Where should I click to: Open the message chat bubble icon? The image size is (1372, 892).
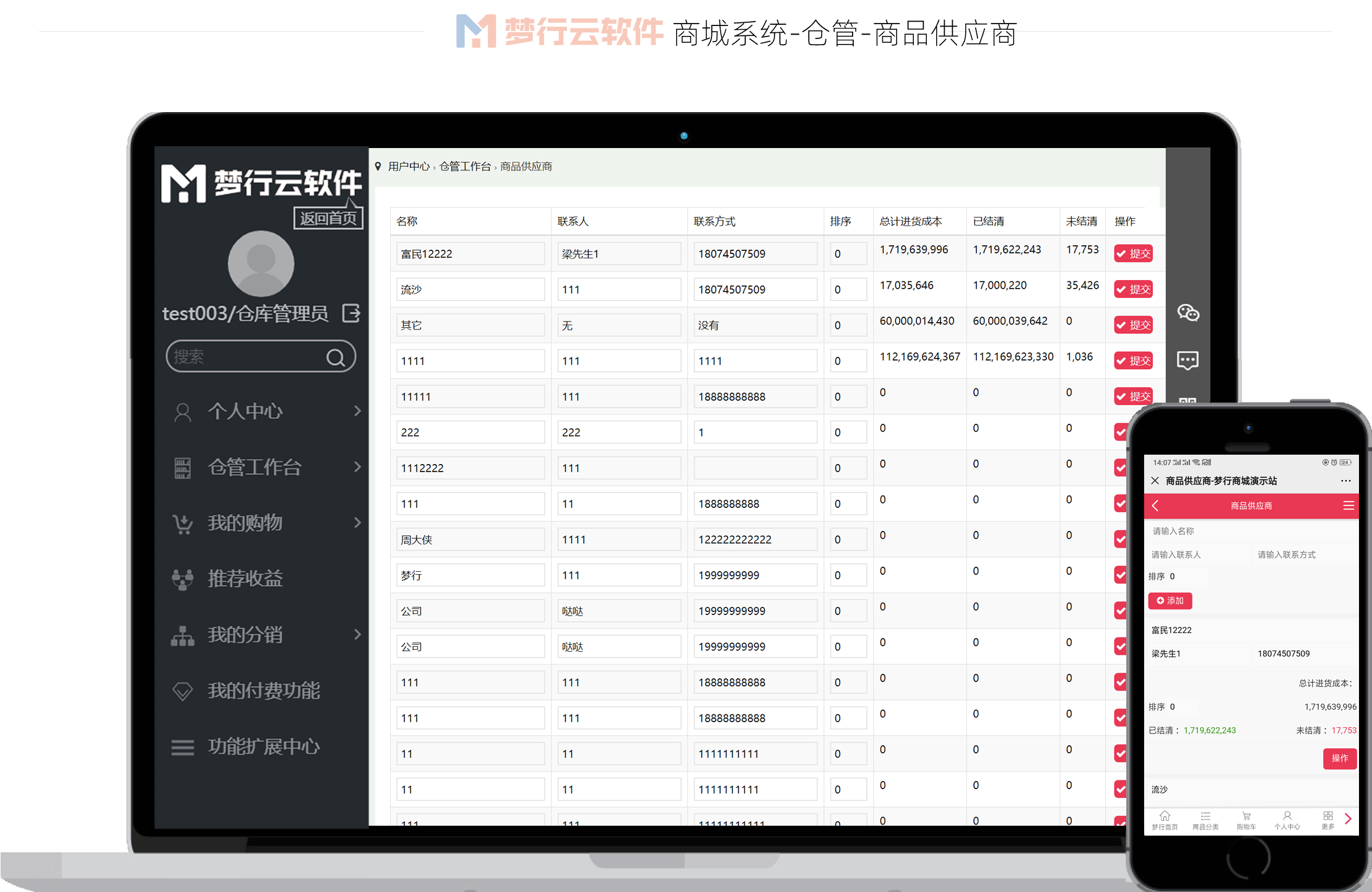tap(1187, 361)
